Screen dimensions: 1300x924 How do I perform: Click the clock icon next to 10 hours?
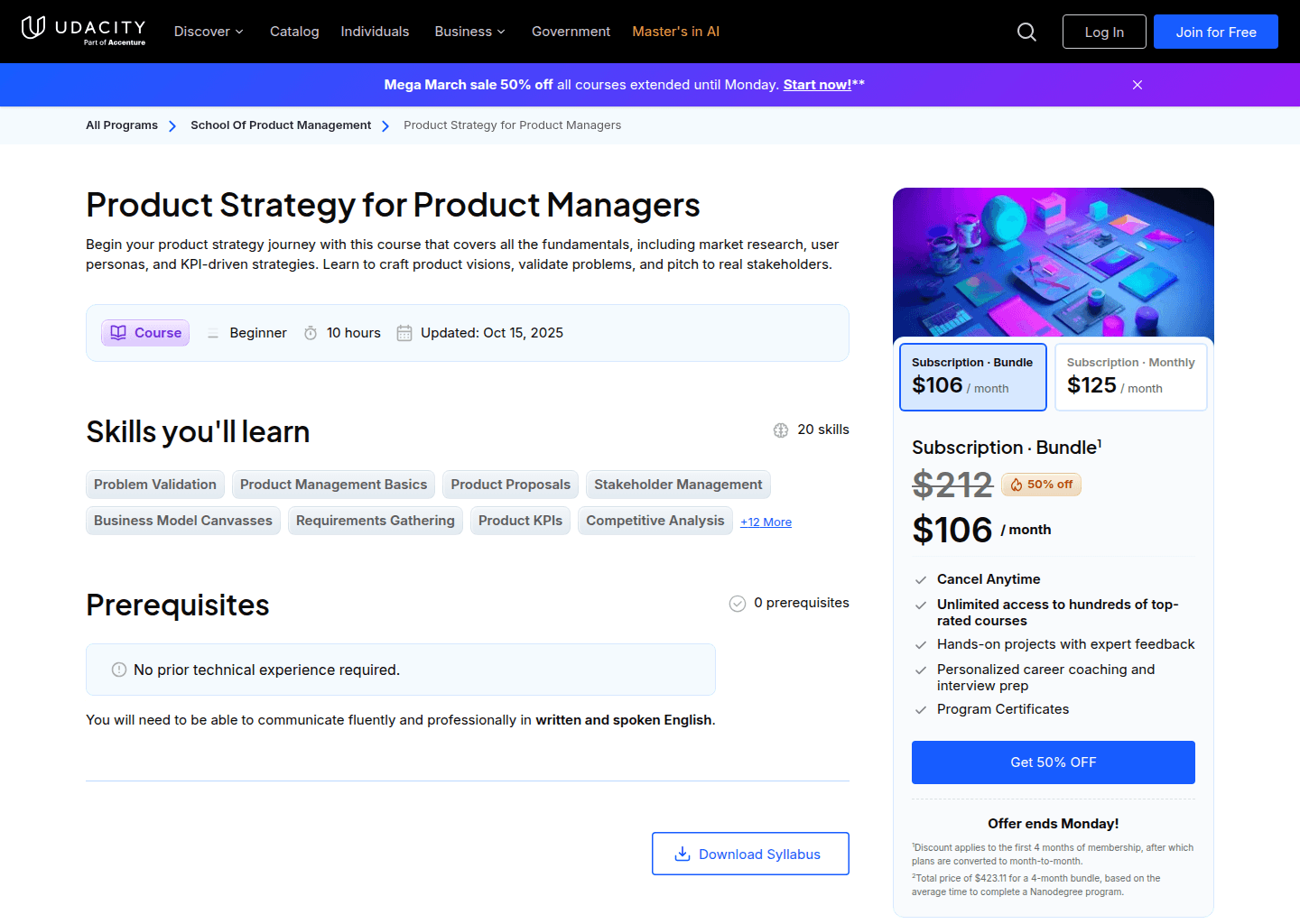click(310, 333)
